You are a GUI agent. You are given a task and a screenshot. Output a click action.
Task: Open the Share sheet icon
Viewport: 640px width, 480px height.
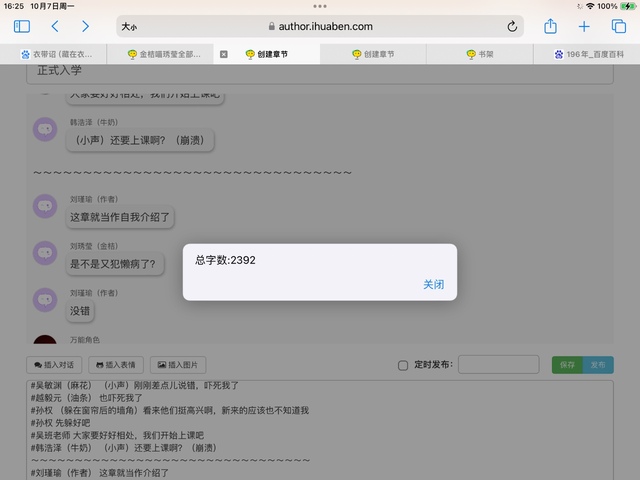[550, 27]
